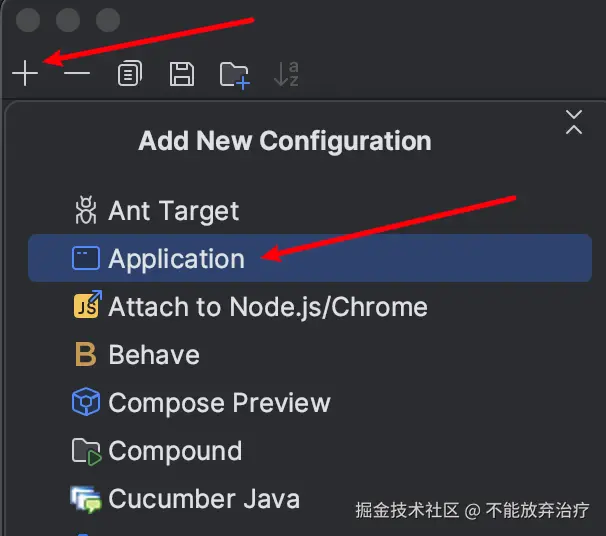
Task: Click the Compose Preview cube icon
Action: tap(86, 402)
